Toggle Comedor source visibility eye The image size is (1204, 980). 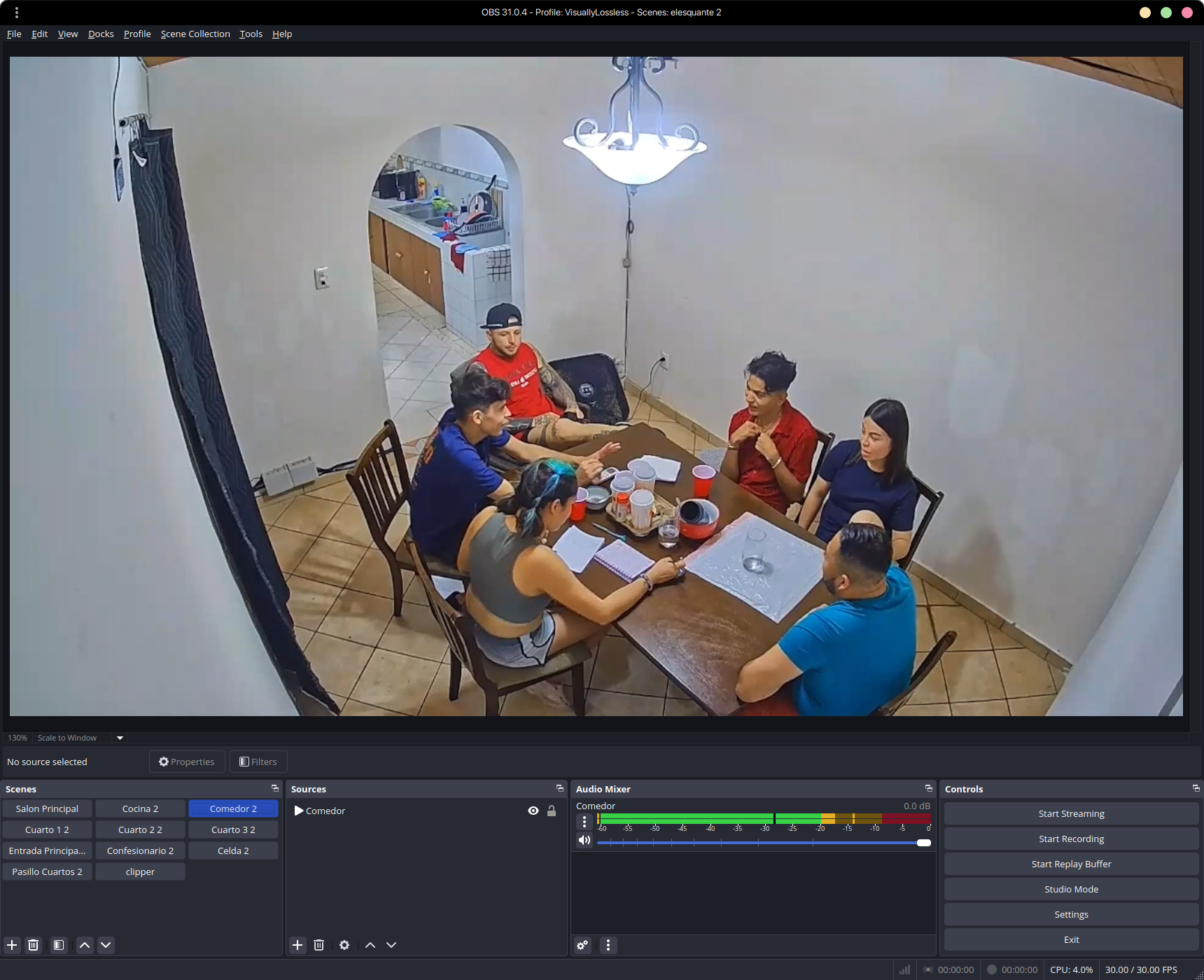533,811
